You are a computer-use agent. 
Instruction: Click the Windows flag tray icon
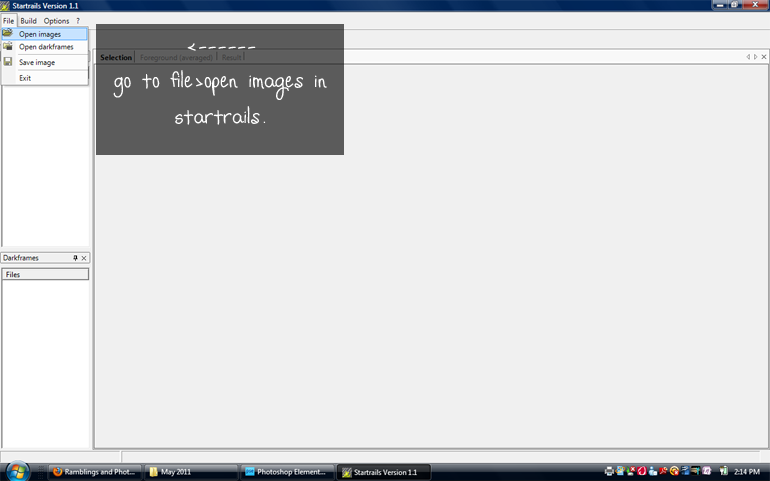[x=620, y=471]
